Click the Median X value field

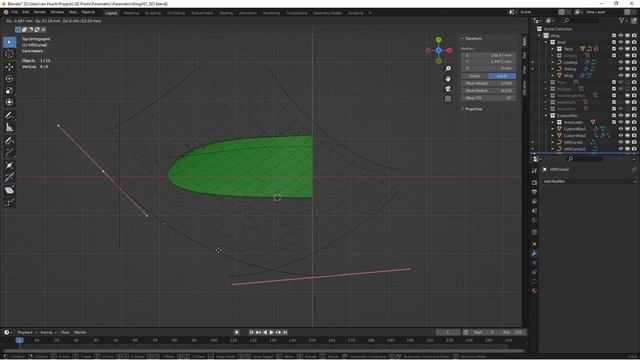[489, 55]
